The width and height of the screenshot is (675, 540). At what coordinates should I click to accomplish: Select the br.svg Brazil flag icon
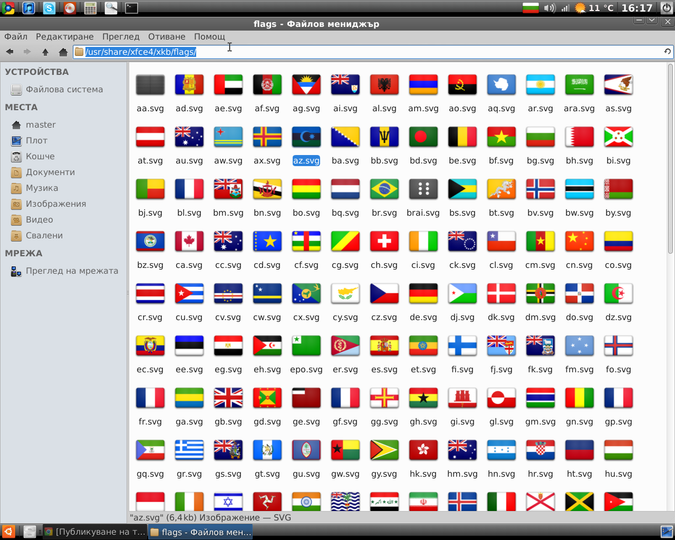(x=384, y=189)
